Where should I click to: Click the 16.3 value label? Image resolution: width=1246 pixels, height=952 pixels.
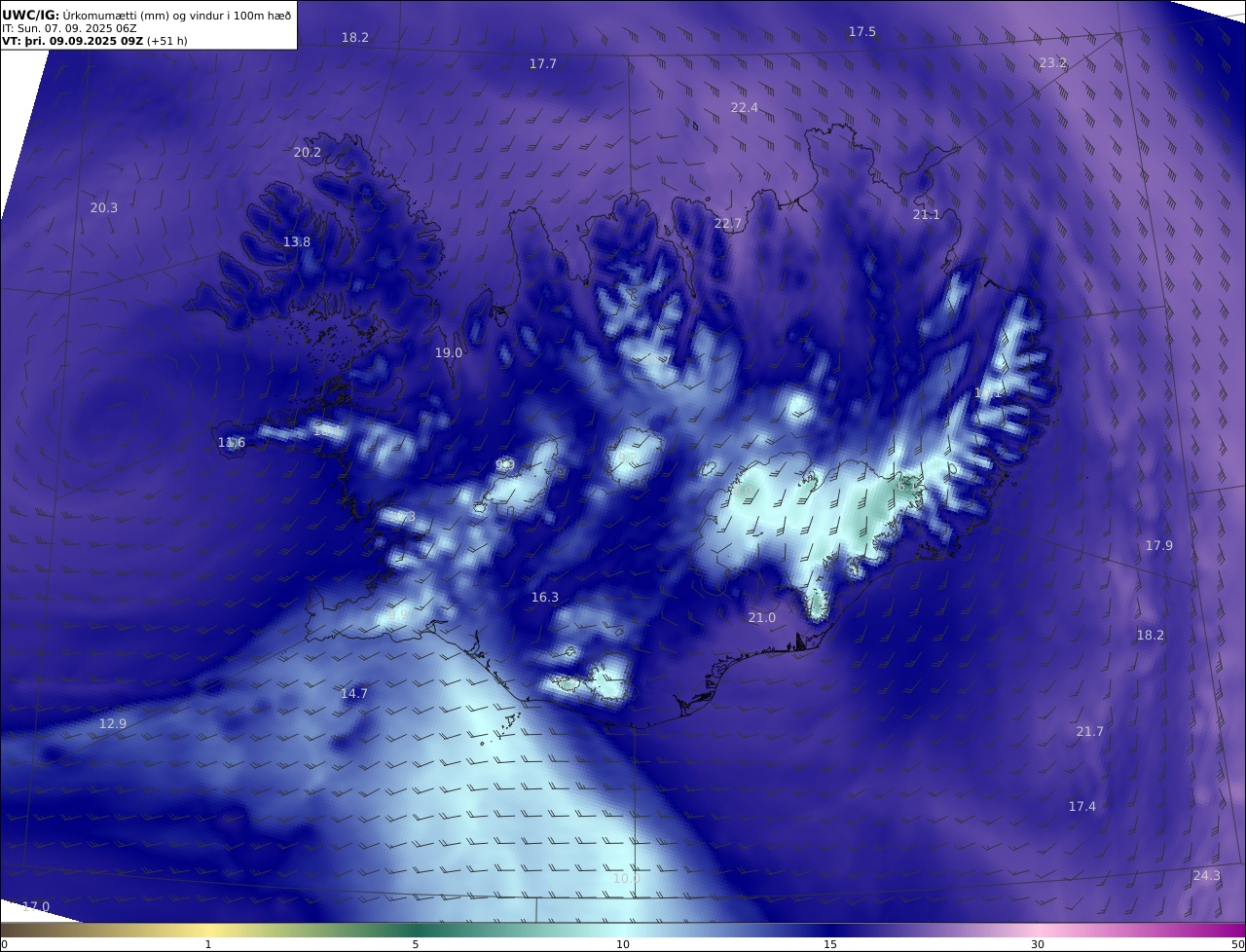pos(545,597)
